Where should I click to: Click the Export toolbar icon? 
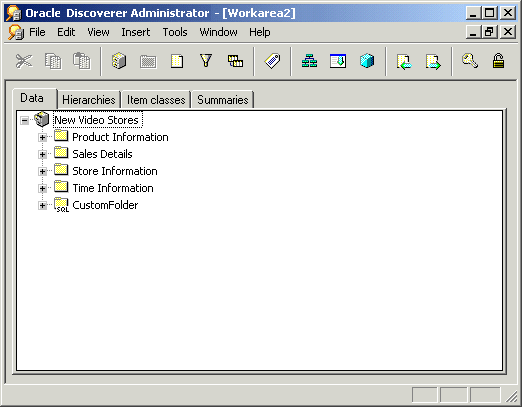433,62
